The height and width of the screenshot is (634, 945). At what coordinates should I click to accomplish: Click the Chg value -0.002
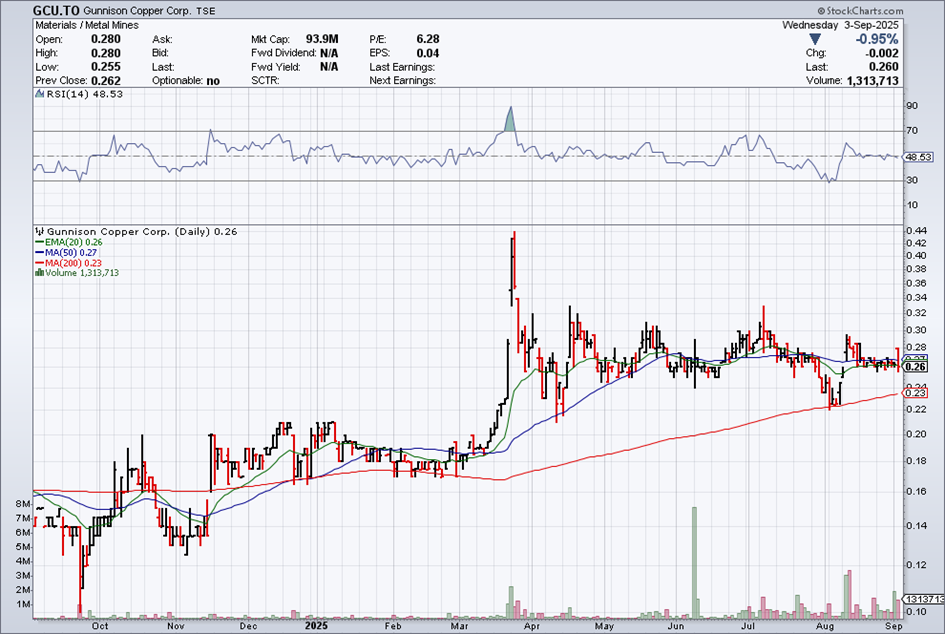[x=881, y=53]
